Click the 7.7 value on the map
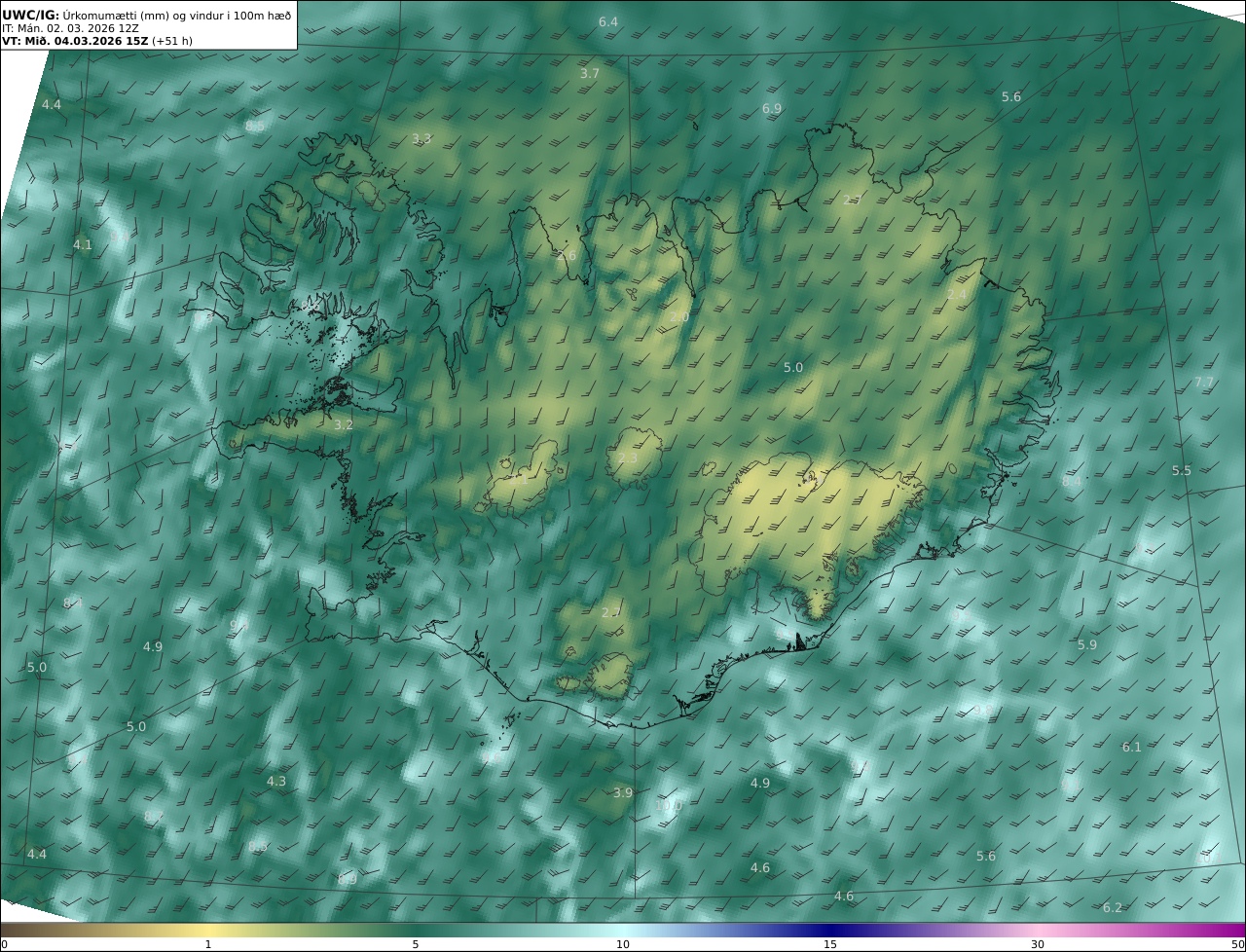1246x952 pixels. tap(1204, 383)
